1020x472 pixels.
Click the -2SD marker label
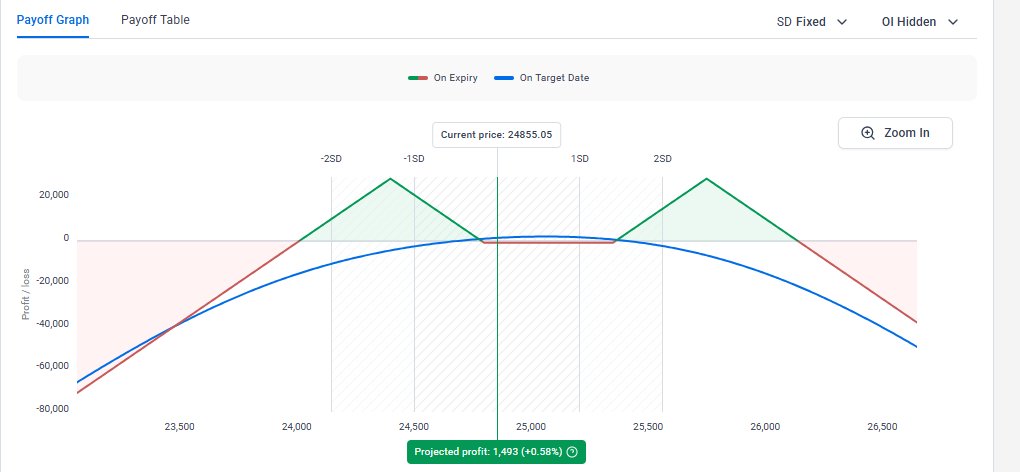point(331,159)
